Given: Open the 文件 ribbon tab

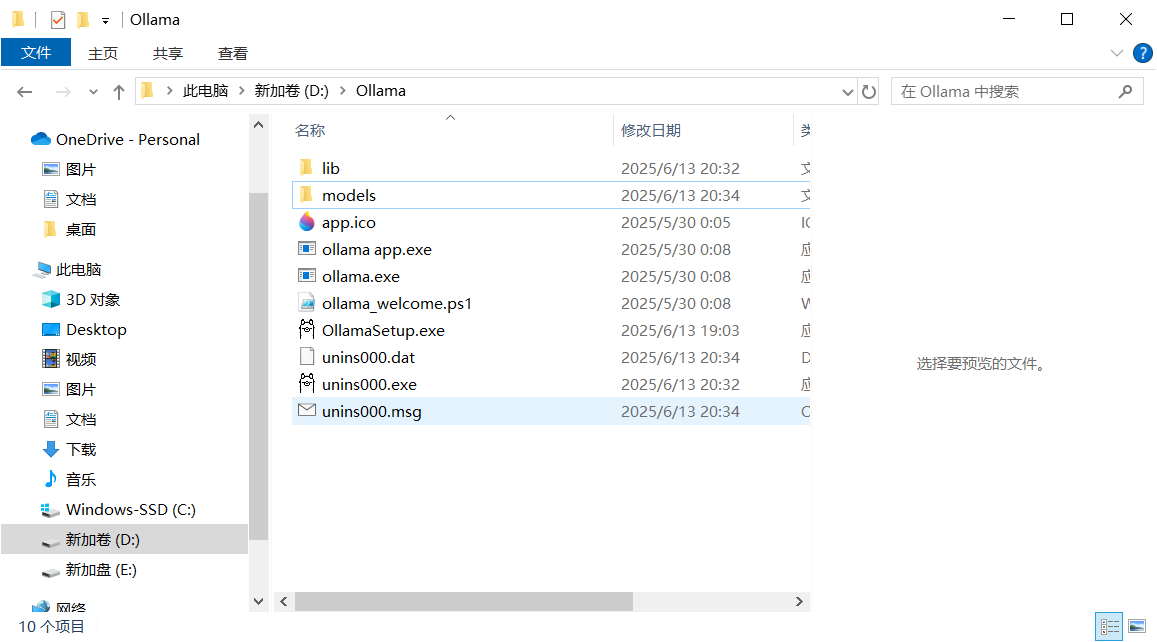Looking at the screenshot, I should click(36, 53).
